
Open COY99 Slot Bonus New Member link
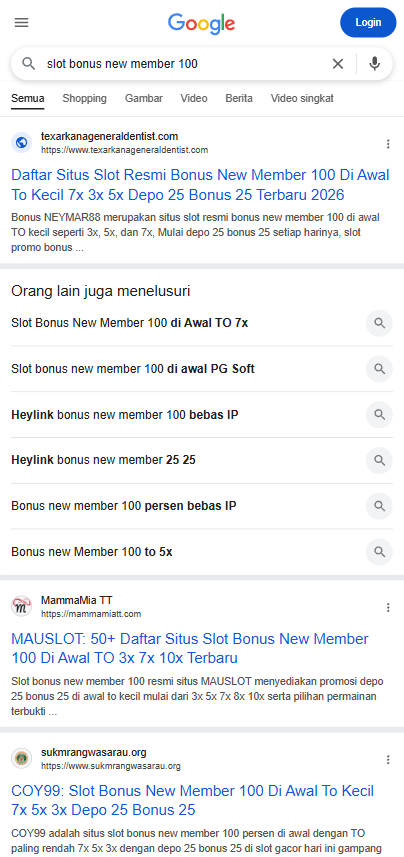[x=192, y=800]
